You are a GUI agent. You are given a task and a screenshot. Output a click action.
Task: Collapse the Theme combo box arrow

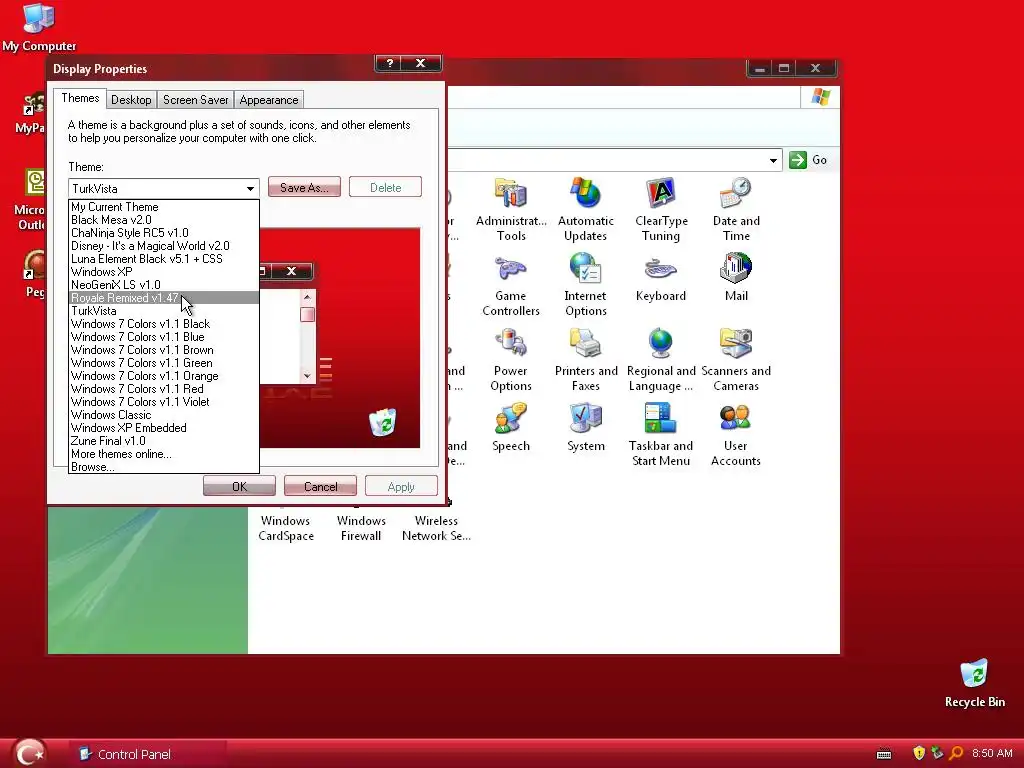point(250,189)
